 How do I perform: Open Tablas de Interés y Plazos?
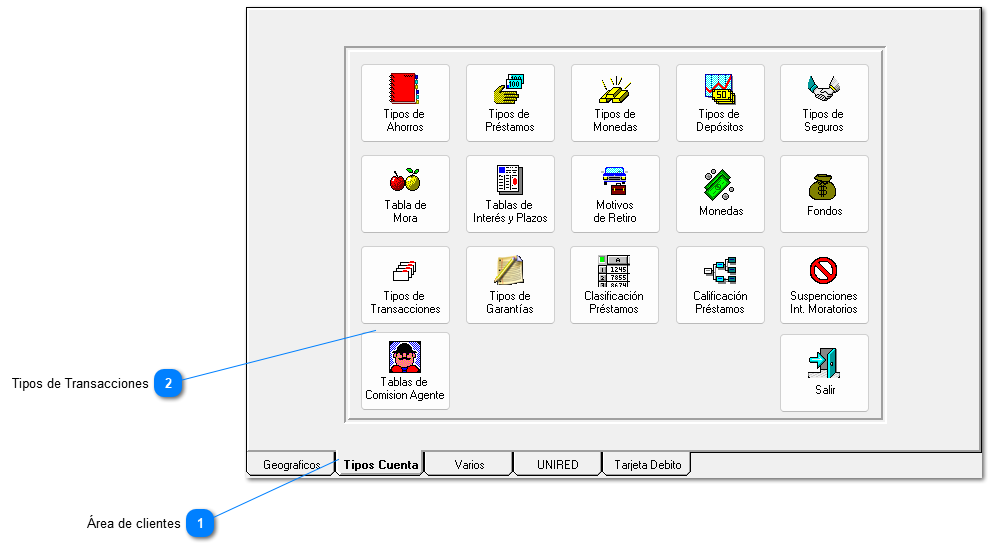point(510,194)
